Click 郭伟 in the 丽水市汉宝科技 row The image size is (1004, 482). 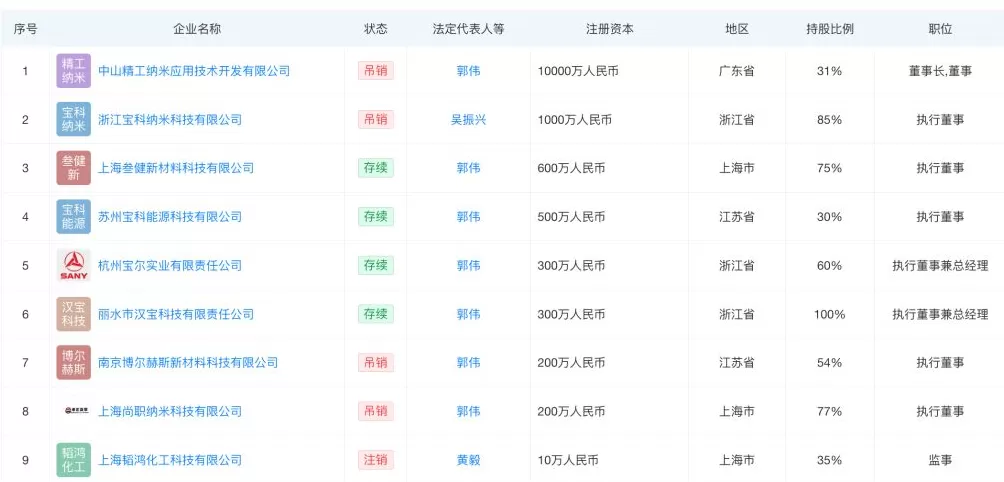click(468, 314)
